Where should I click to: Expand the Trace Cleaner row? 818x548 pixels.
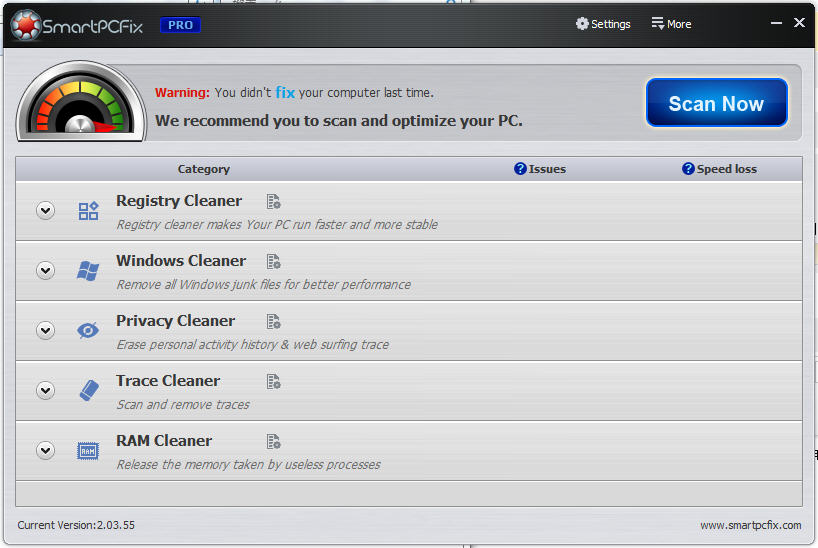(46, 390)
